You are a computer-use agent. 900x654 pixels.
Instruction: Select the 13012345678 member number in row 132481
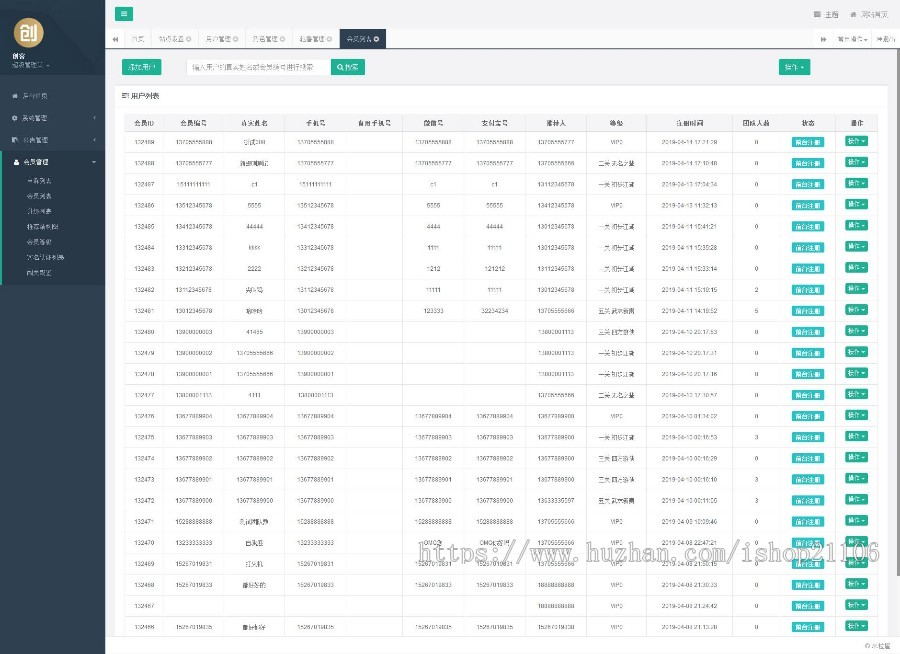[x=194, y=311]
